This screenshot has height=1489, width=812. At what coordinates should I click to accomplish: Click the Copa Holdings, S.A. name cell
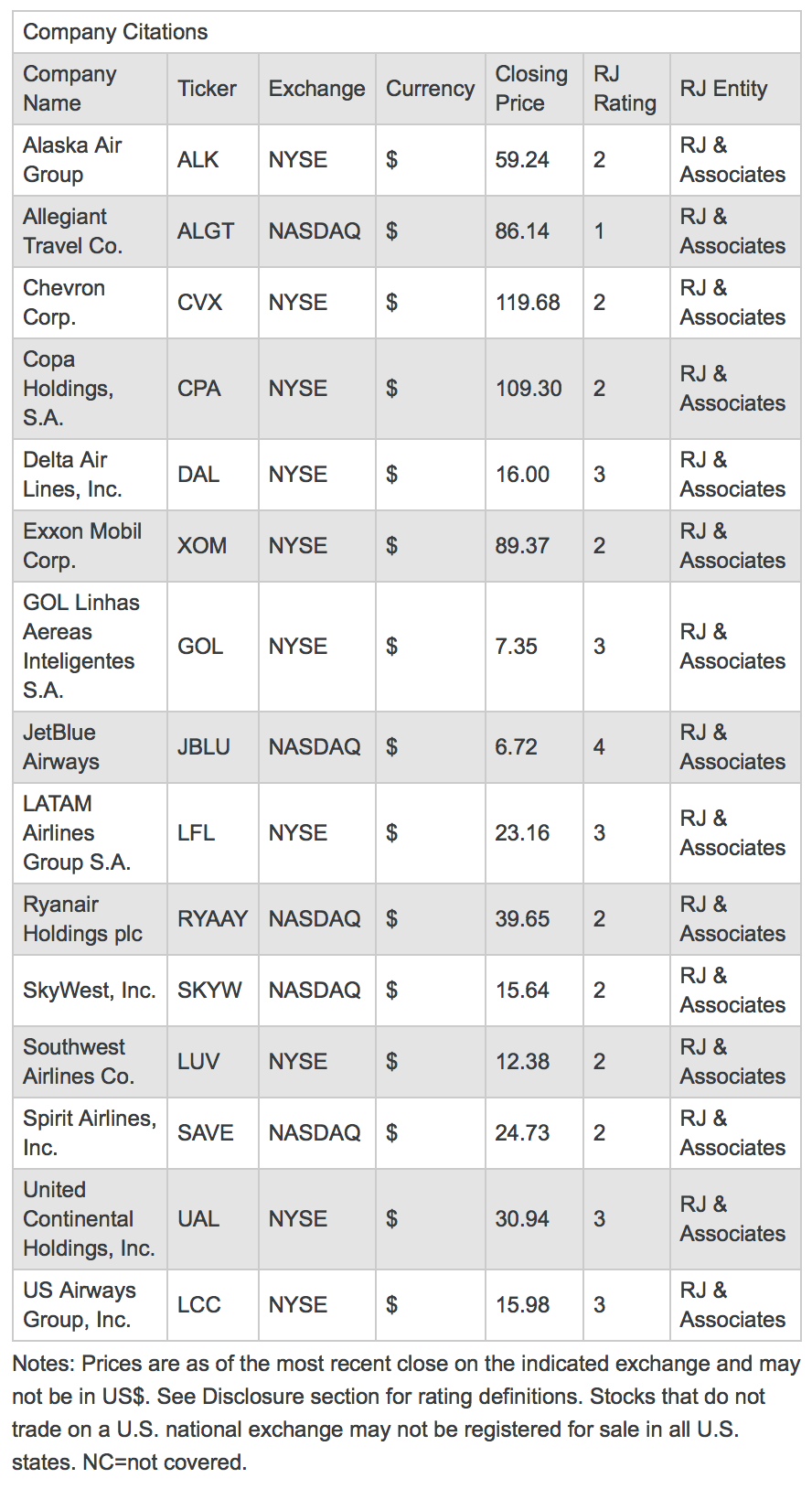[x=69, y=389]
